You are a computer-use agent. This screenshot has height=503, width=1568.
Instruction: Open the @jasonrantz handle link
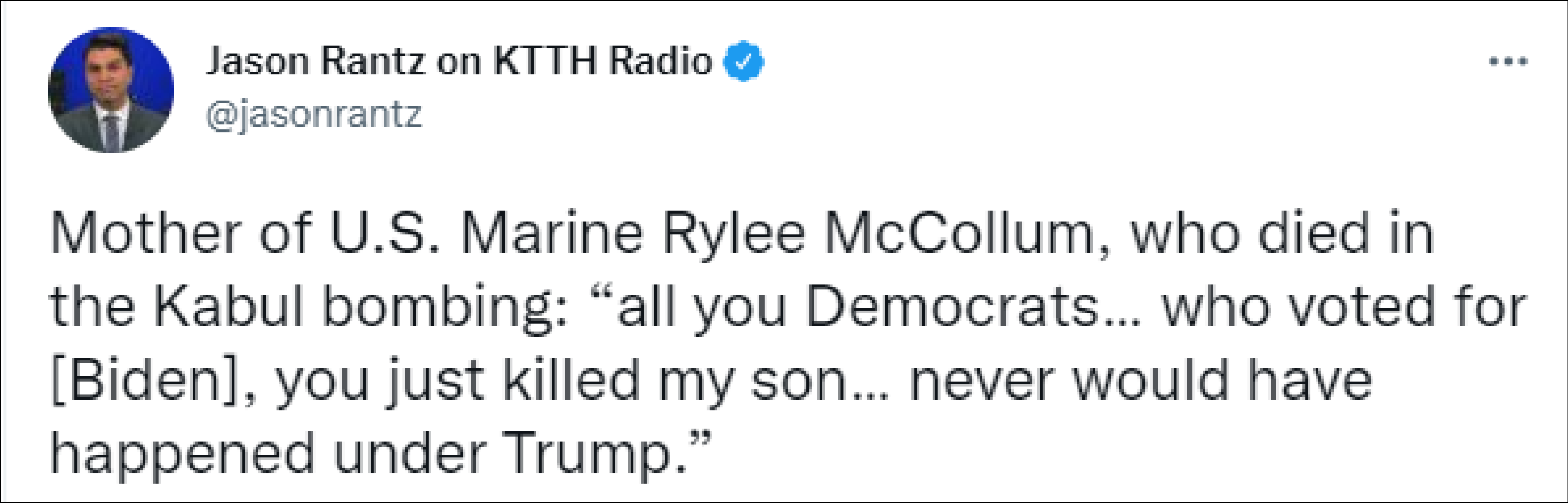314,114
